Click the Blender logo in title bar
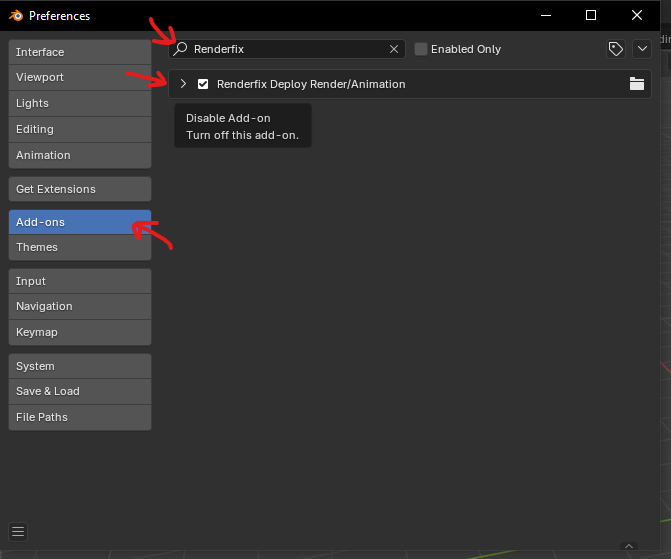Viewport: 671px width, 559px height. [16, 16]
